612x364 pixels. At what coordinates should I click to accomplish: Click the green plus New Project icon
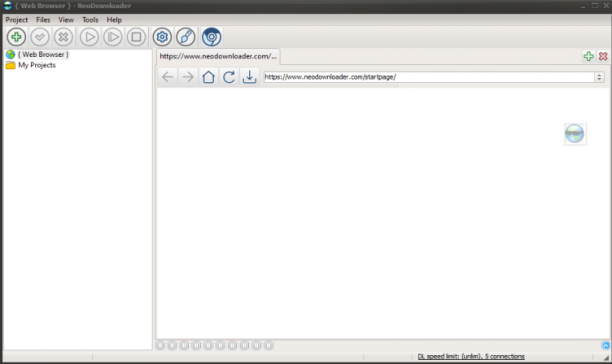pos(16,37)
